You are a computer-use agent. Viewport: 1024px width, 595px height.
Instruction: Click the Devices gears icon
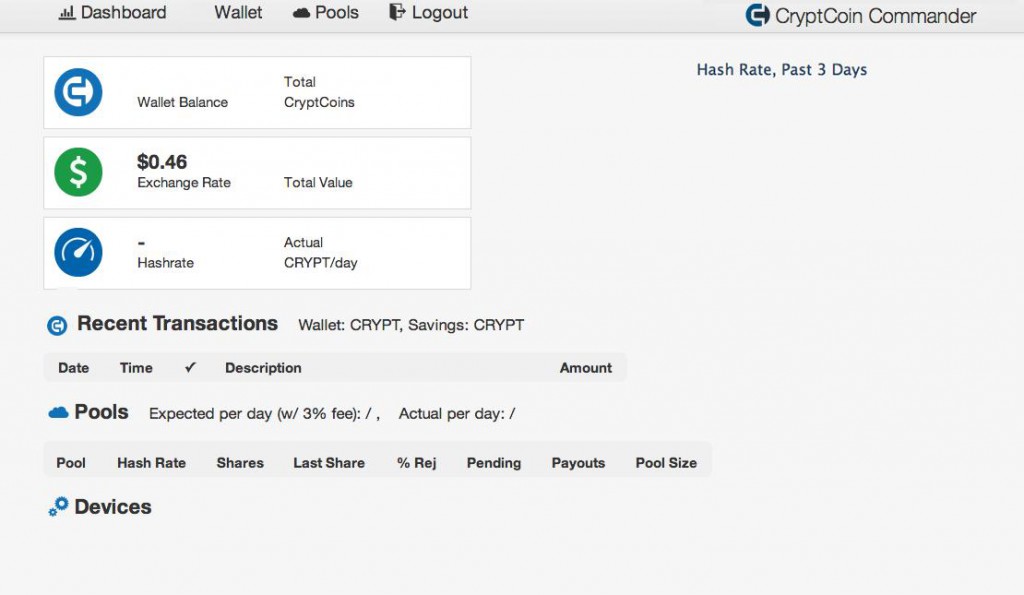coord(58,507)
